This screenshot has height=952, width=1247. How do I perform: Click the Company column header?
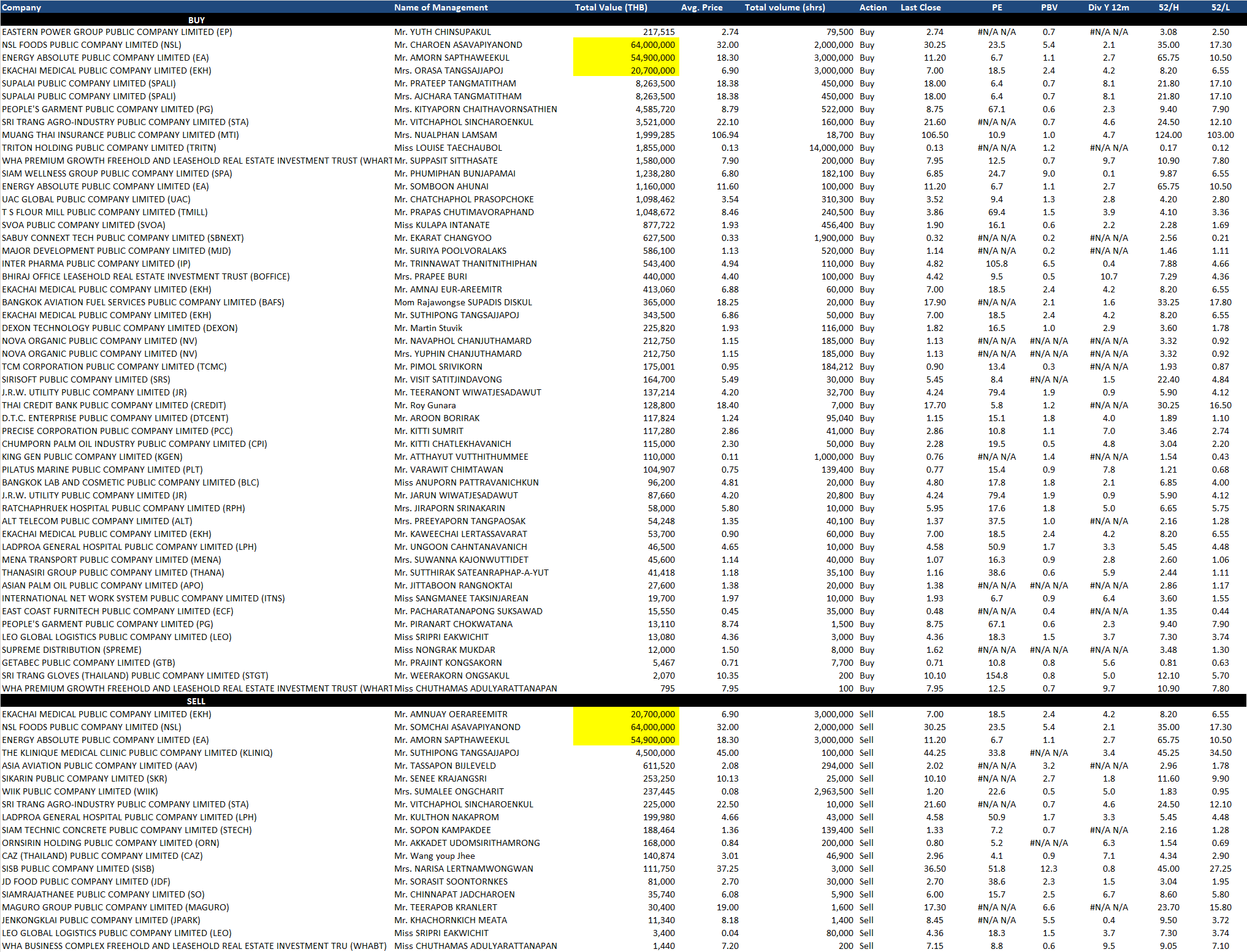(21, 7)
